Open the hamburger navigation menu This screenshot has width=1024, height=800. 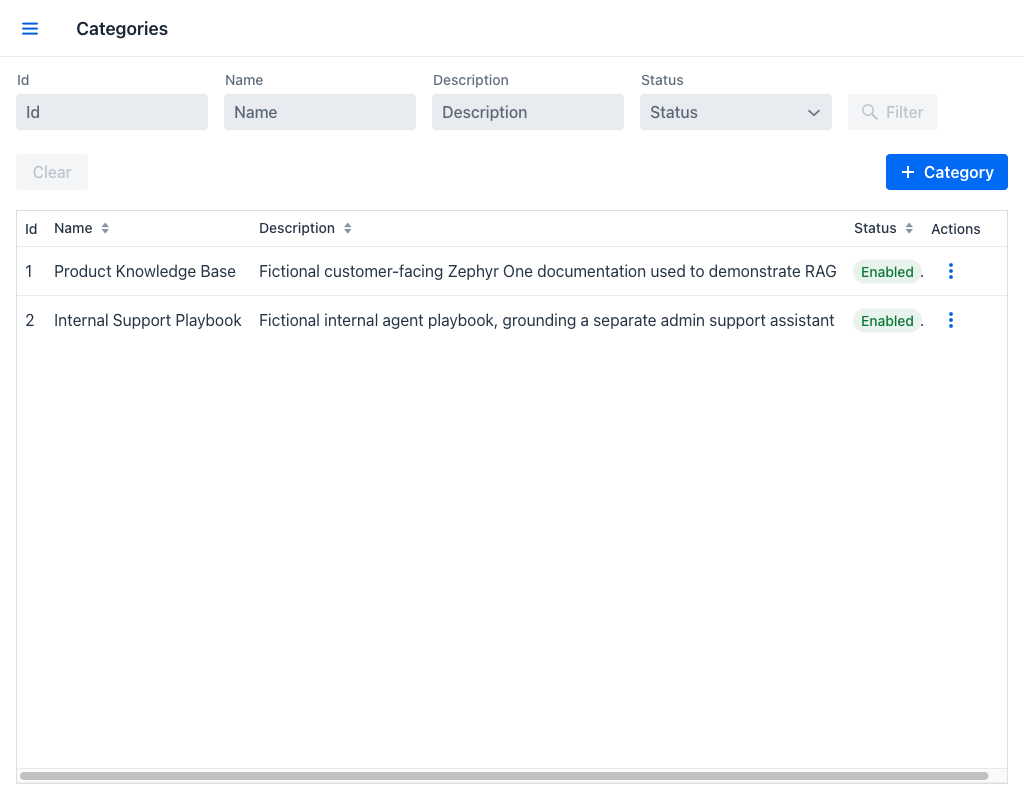tap(30, 29)
